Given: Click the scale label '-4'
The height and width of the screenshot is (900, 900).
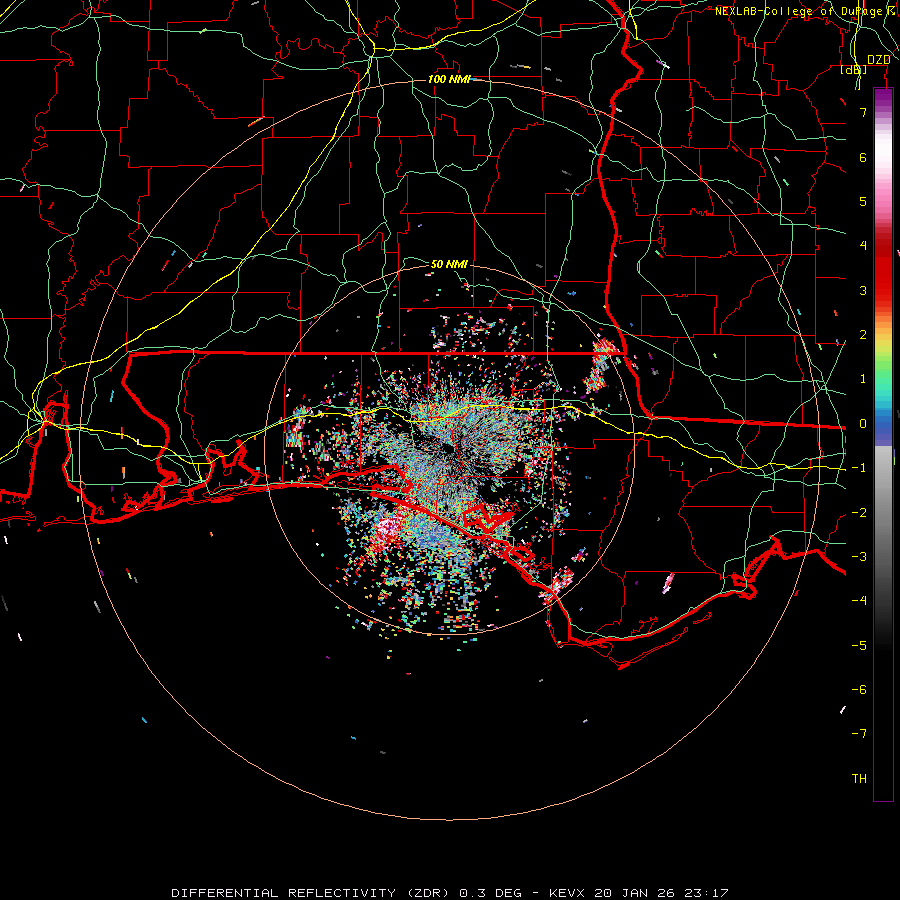Looking at the screenshot, I should click(x=859, y=600).
